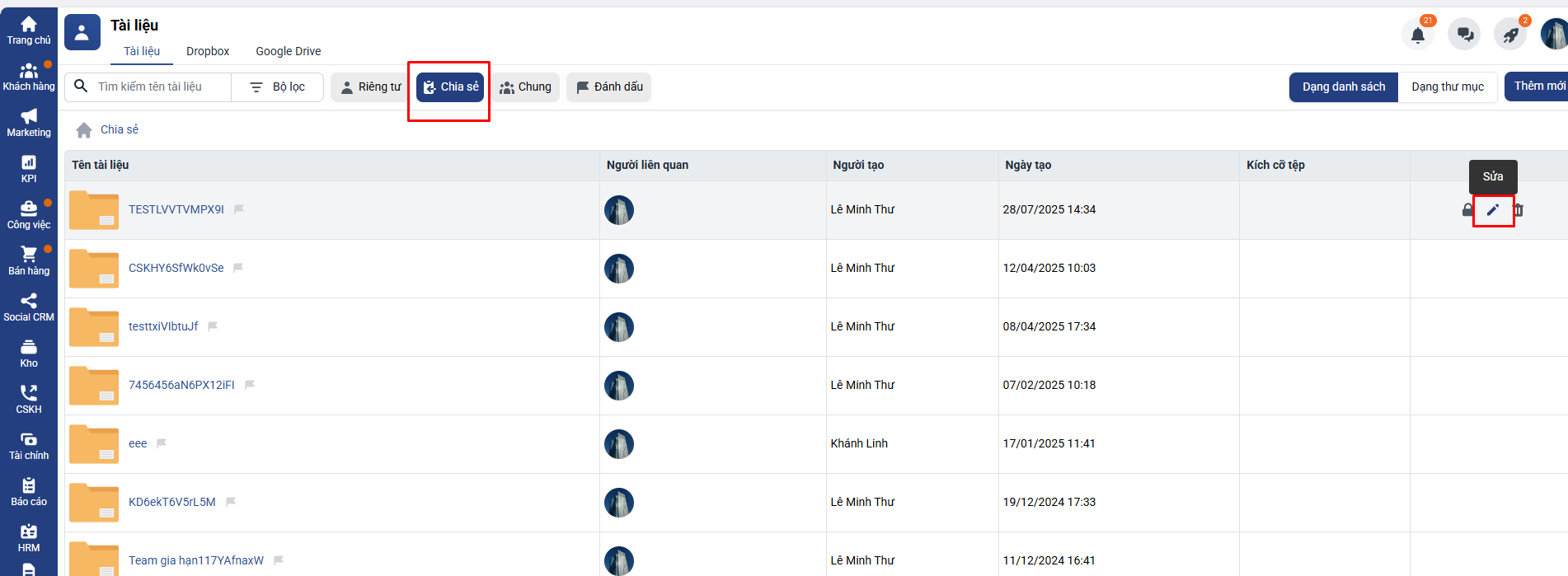1568x576 pixels.
Task: Toggle flag marker beside CSKHY6SfWk0vSe folder
Action: point(238,268)
